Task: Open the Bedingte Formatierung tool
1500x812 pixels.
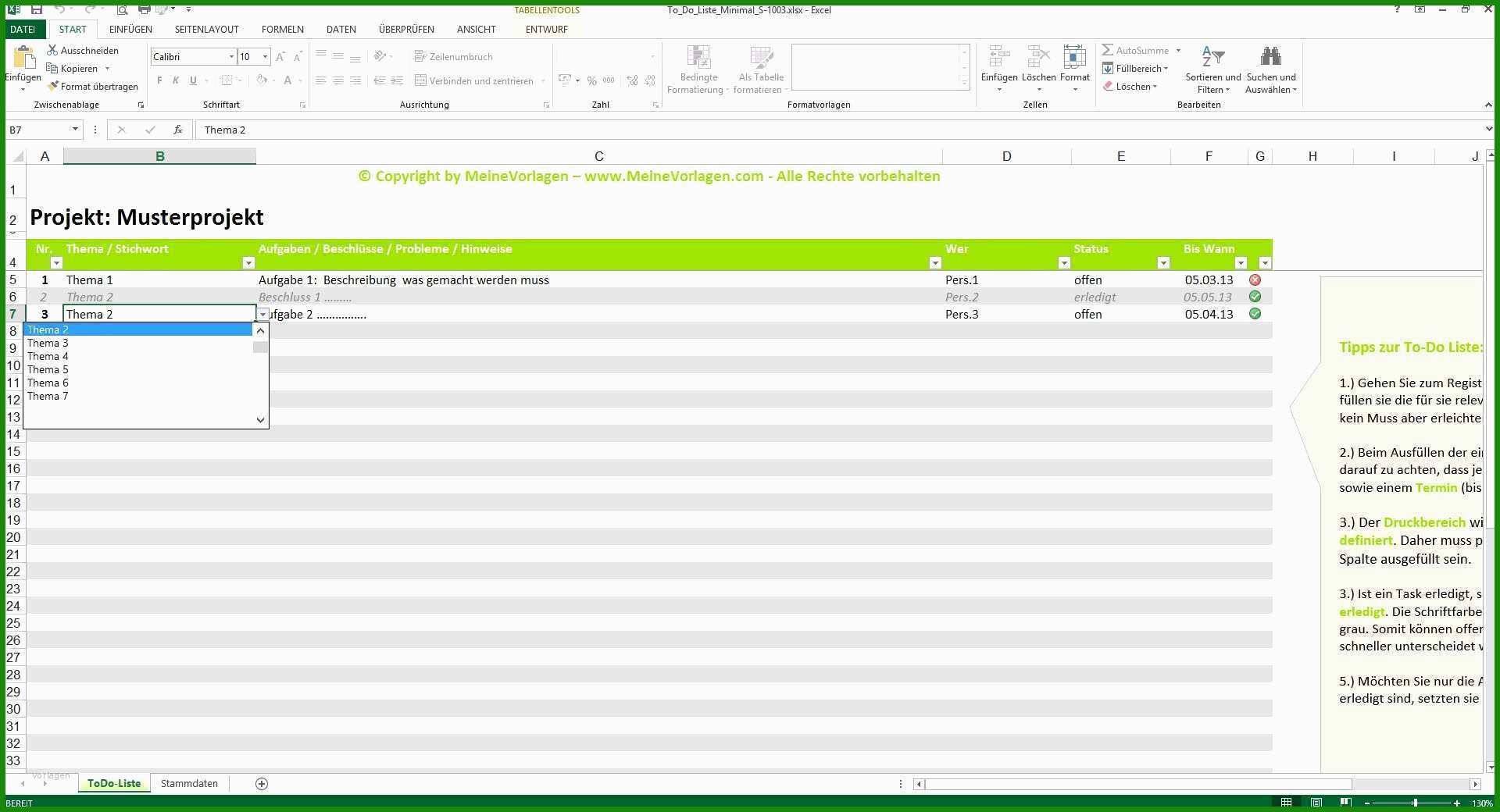Action: (698, 70)
